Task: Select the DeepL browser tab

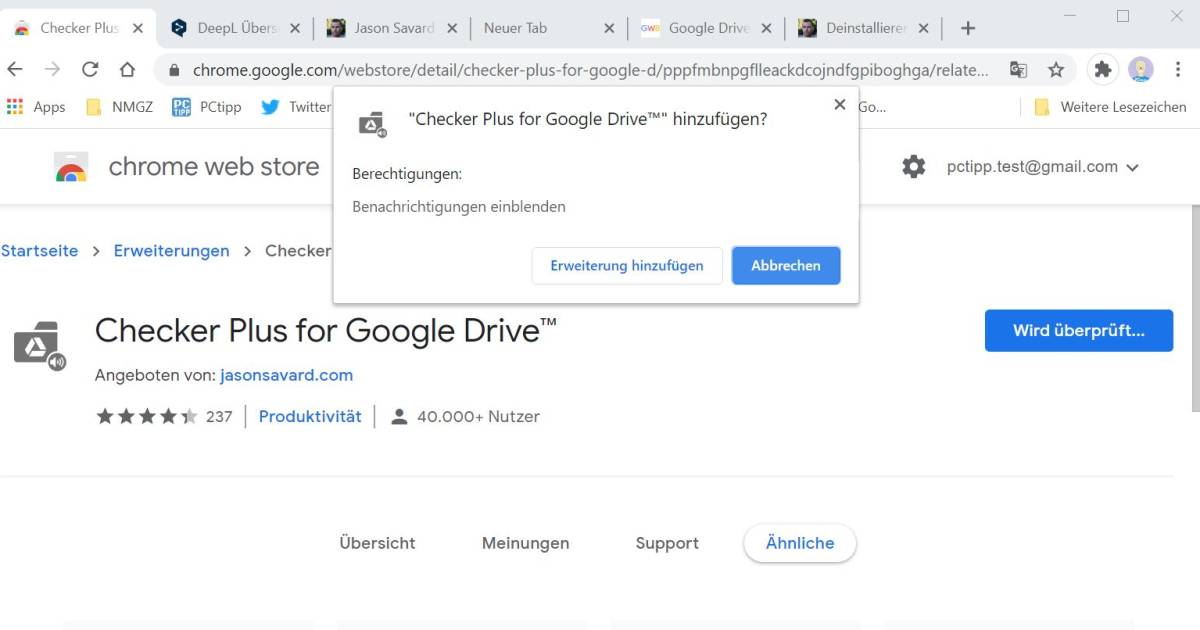Action: [230, 27]
